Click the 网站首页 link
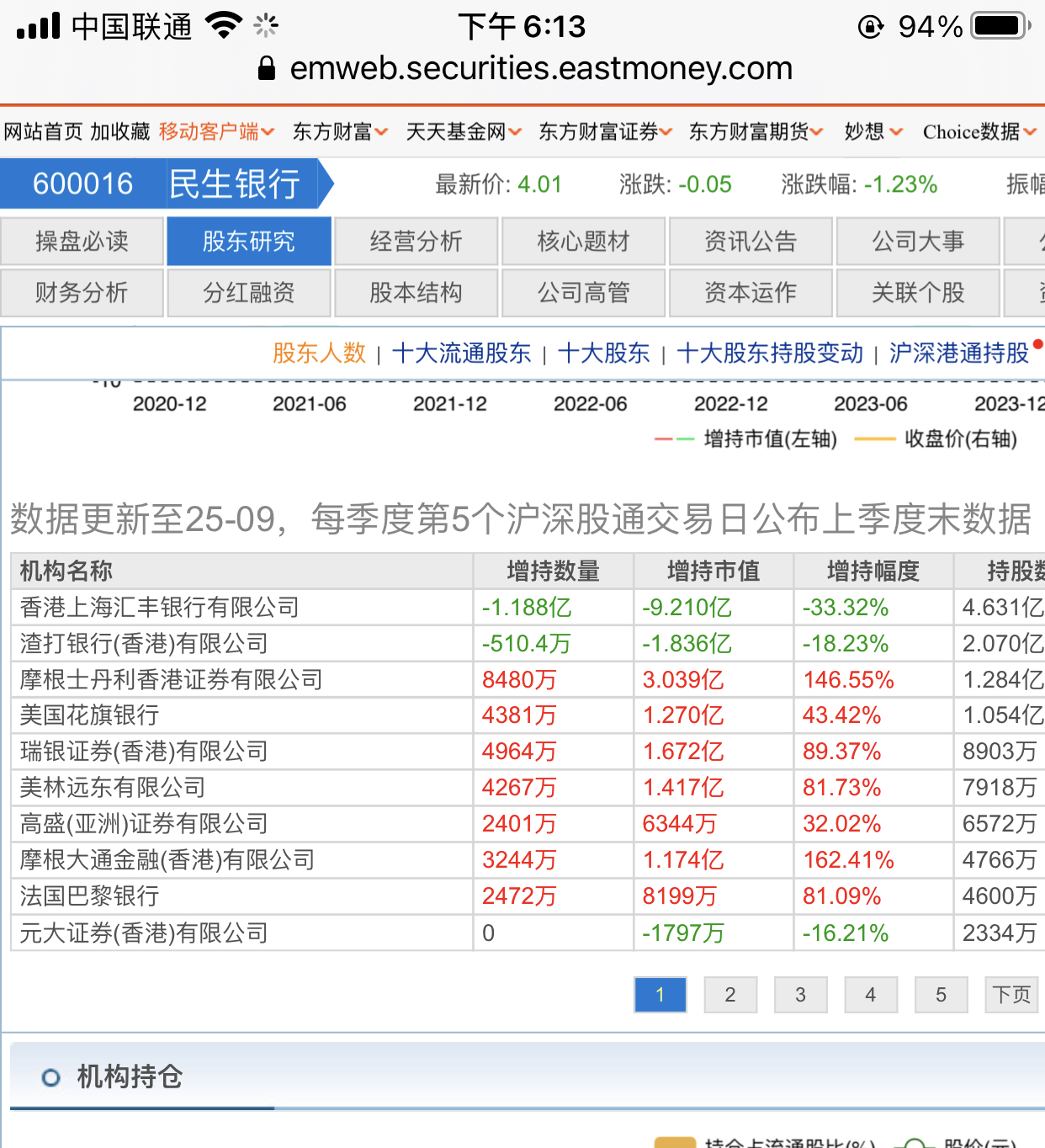Screen dimensions: 1045x1148 click(x=43, y=132)
